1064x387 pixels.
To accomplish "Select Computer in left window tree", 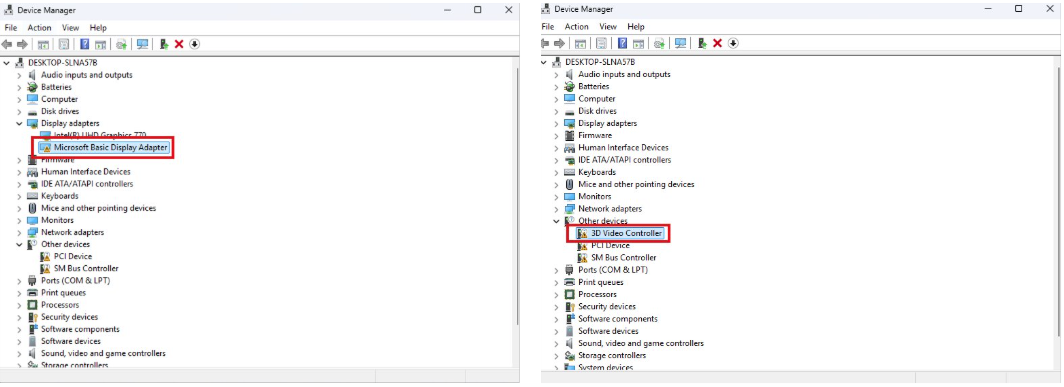I will [x=60, y=99].
